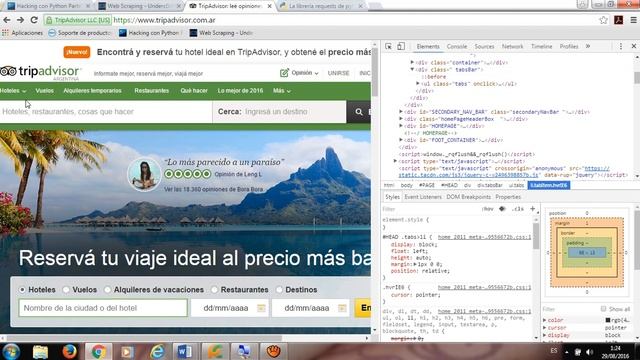Show more DevTools panels via double chevron
The height and width of the screenshot is (360, 640).
[x=588, y=47]
